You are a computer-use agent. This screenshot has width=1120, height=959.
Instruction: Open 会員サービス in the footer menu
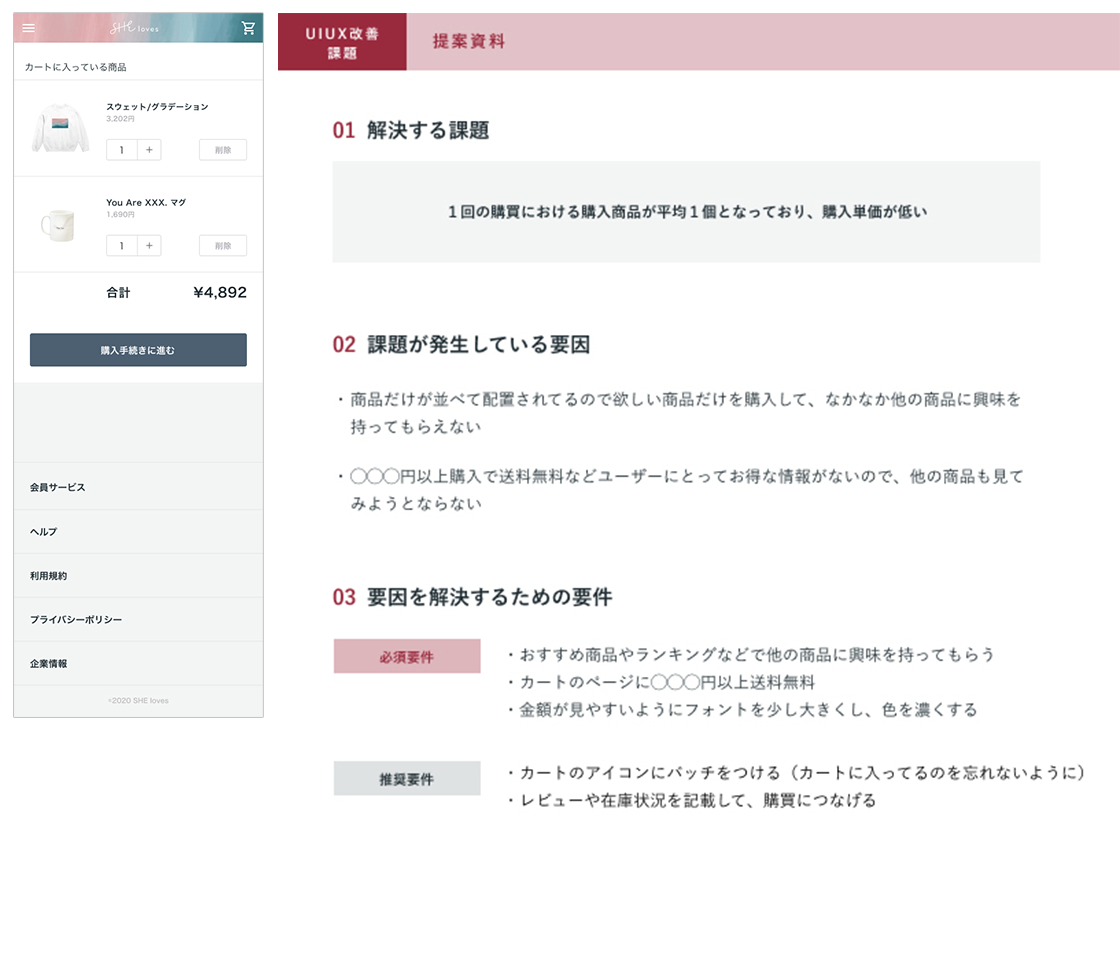58,487
